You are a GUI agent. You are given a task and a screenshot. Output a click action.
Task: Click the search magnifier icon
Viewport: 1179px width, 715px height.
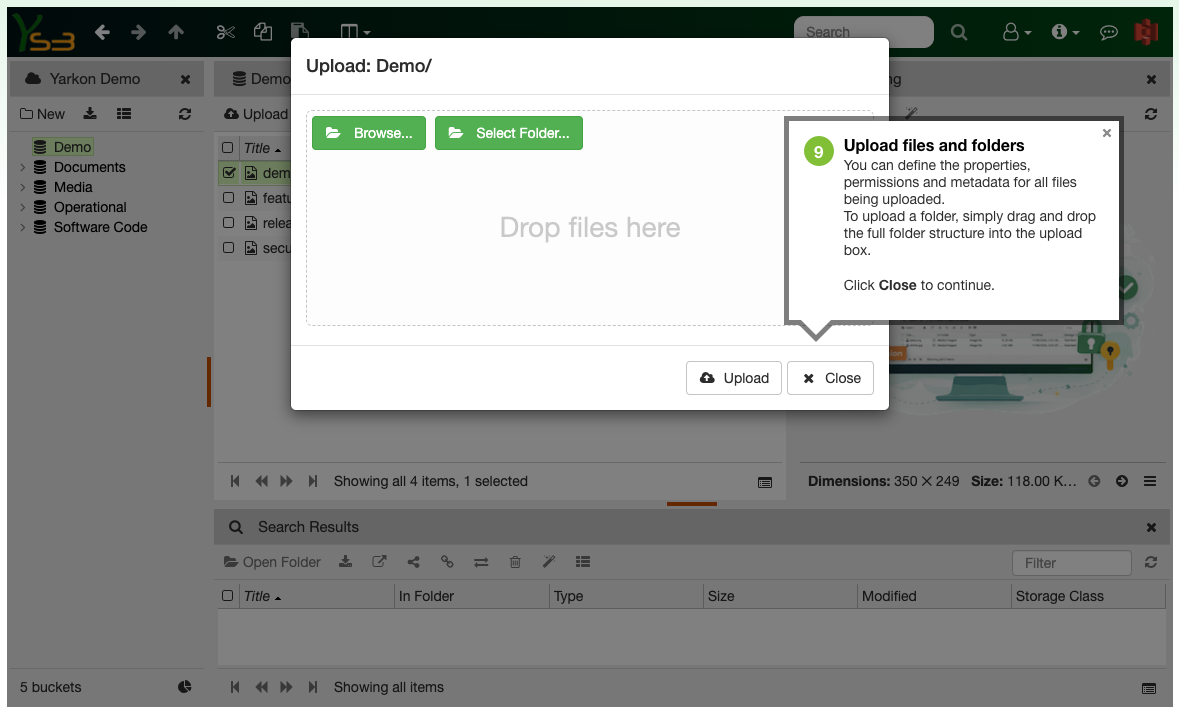[959, 31]
